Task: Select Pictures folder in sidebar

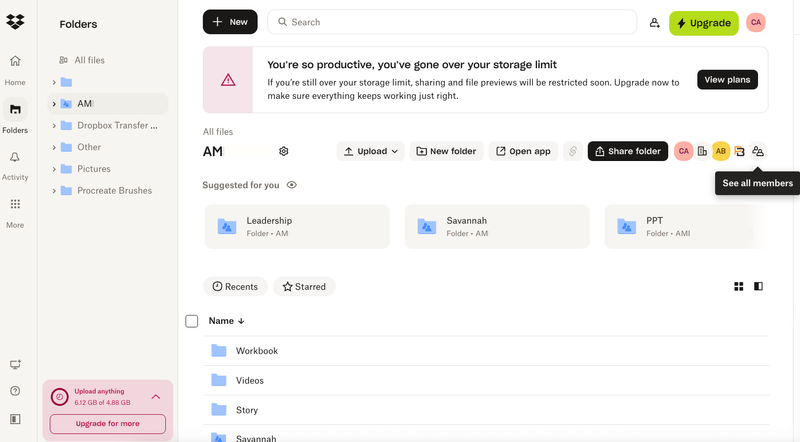Action: click(x=94, y=169)
